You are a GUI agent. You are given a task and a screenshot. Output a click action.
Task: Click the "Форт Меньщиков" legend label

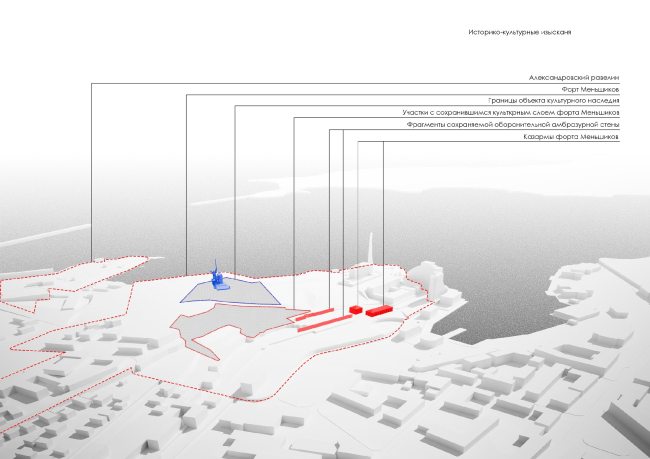click(589, 89)
